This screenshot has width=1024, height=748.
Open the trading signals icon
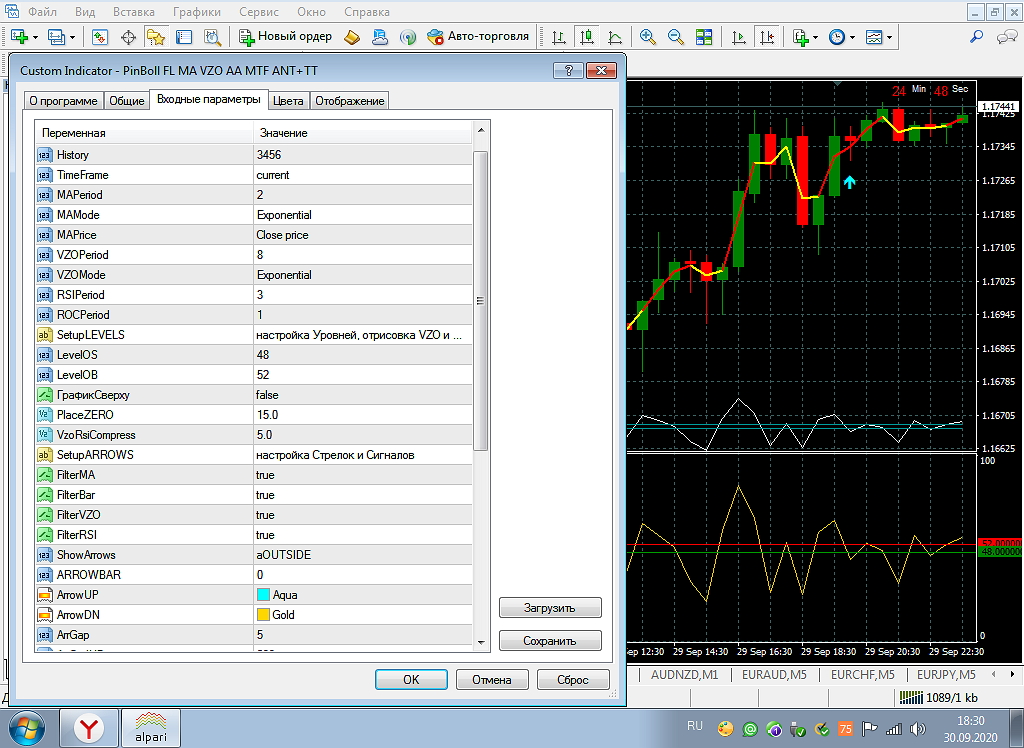408,37
